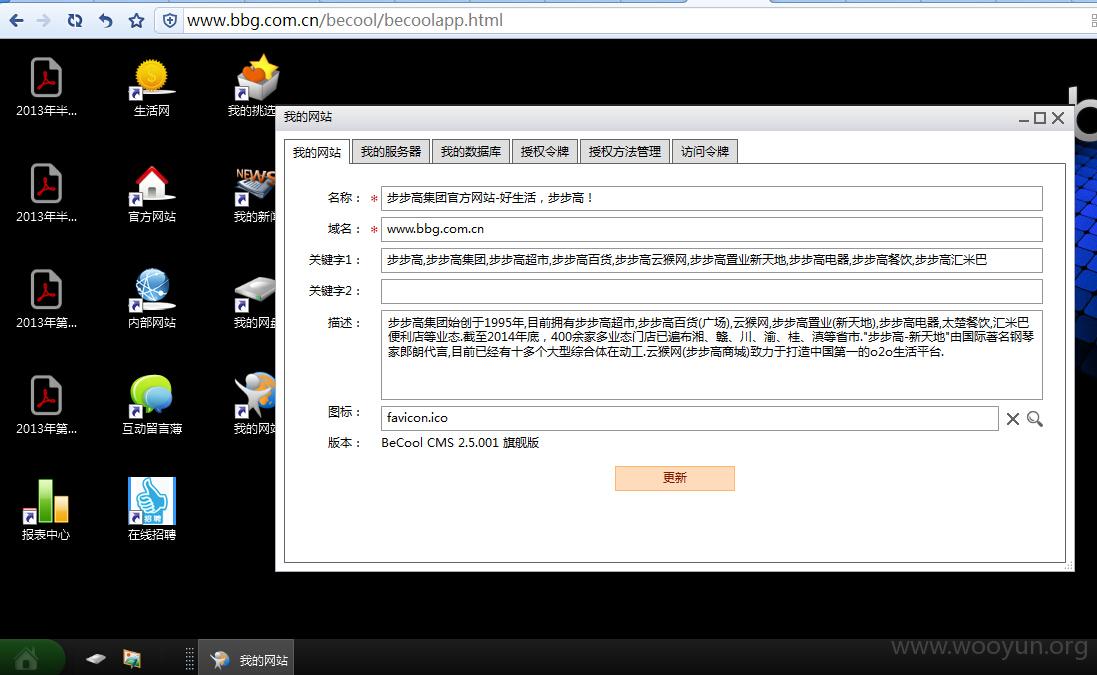The height and width of the screenshot is (675, 1097).
Task: Click into the 关键字1 input field
Action: (x=712, y=260)
